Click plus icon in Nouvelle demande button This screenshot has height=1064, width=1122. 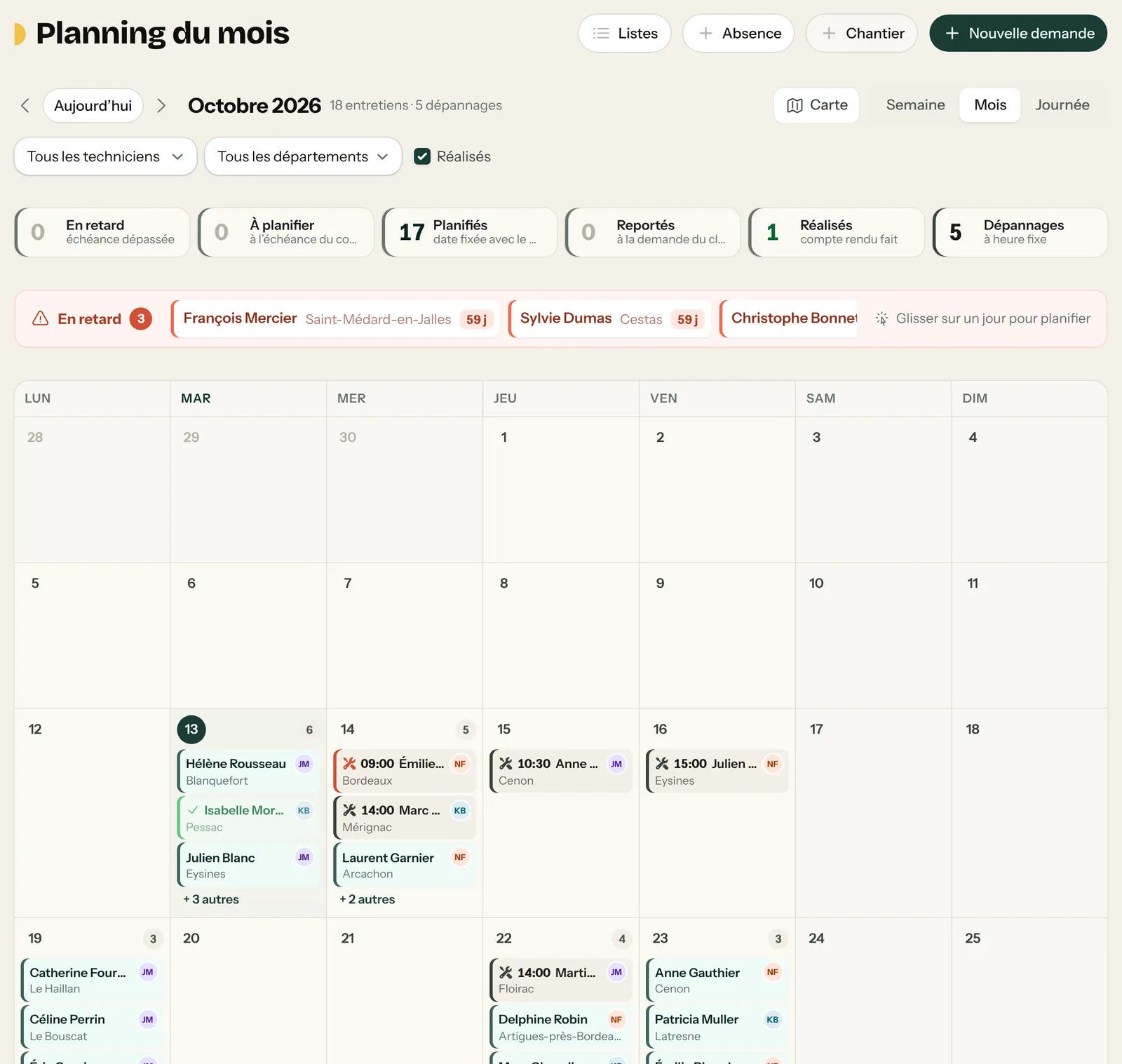tap(952, 33)
